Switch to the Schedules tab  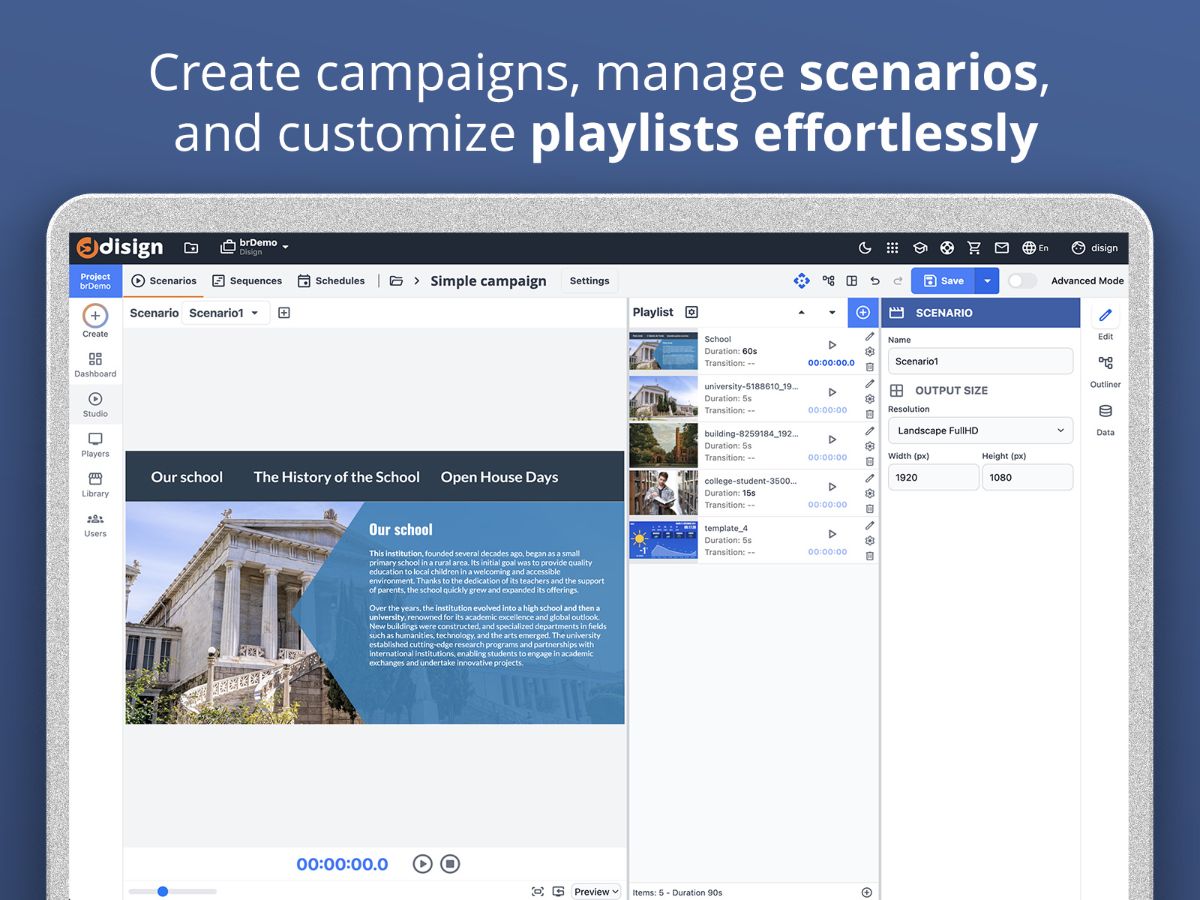pyautogui.click(x=331, y=281)
